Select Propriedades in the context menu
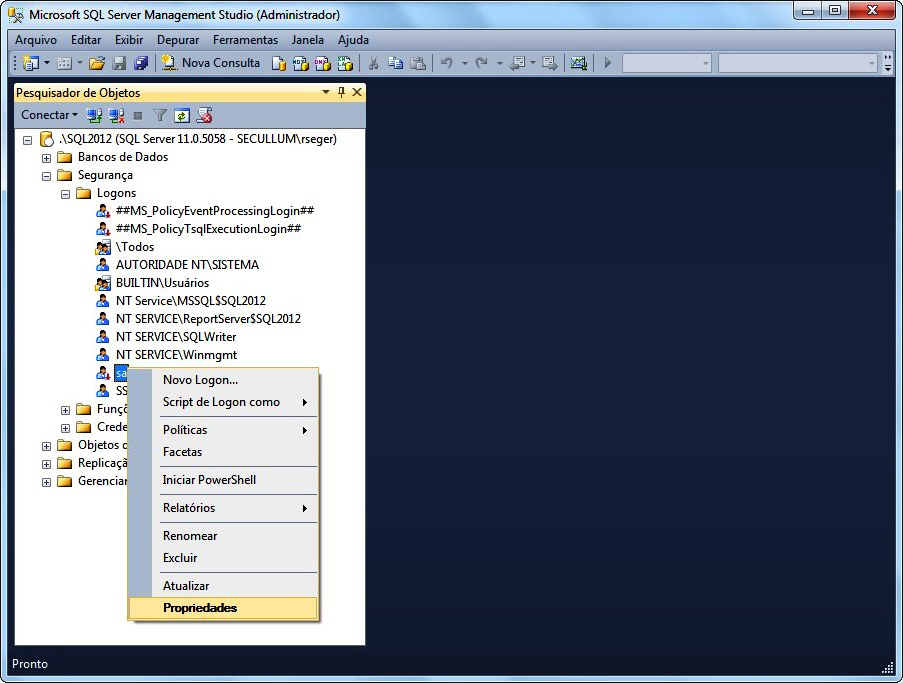The width and height of the screenshot is (903, 683). point(200,608)
